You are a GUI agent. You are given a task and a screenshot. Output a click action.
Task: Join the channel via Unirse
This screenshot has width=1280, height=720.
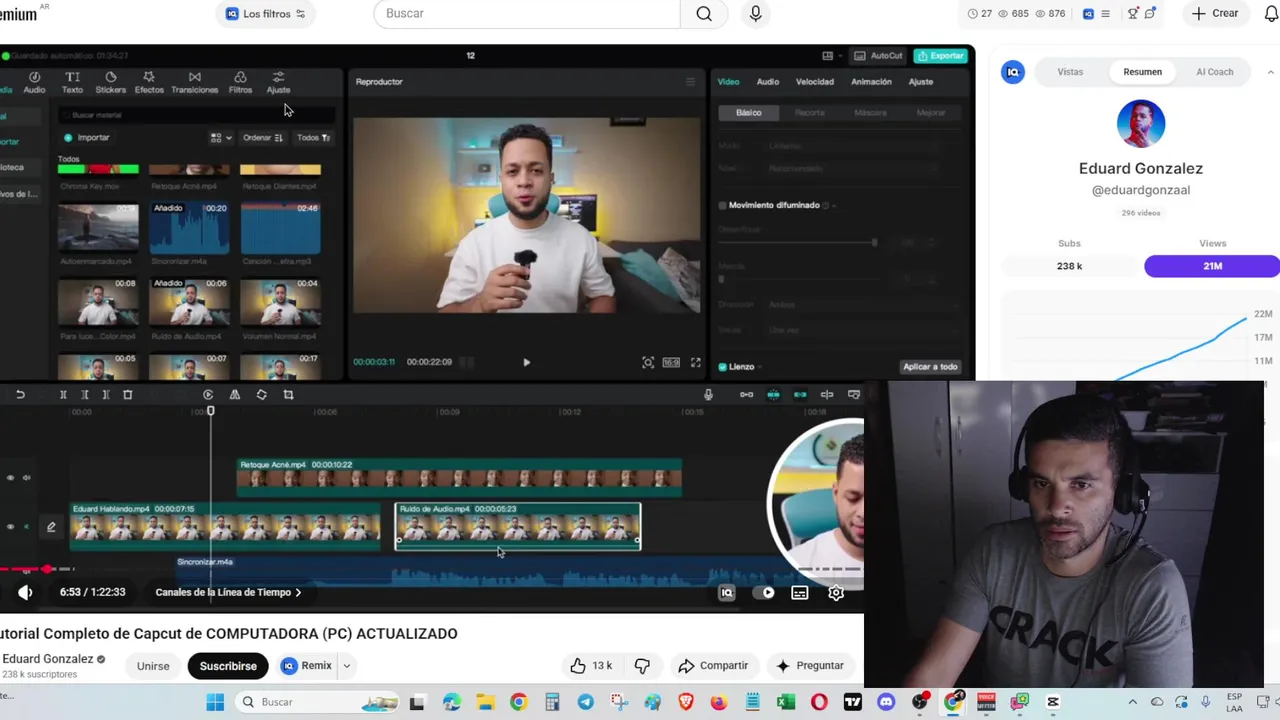click(153, 666)
